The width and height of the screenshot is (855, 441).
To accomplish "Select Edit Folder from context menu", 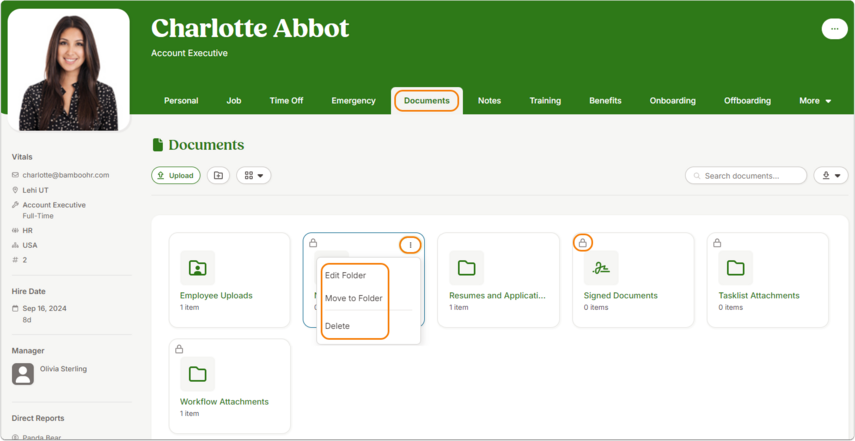I will [346, 275].
